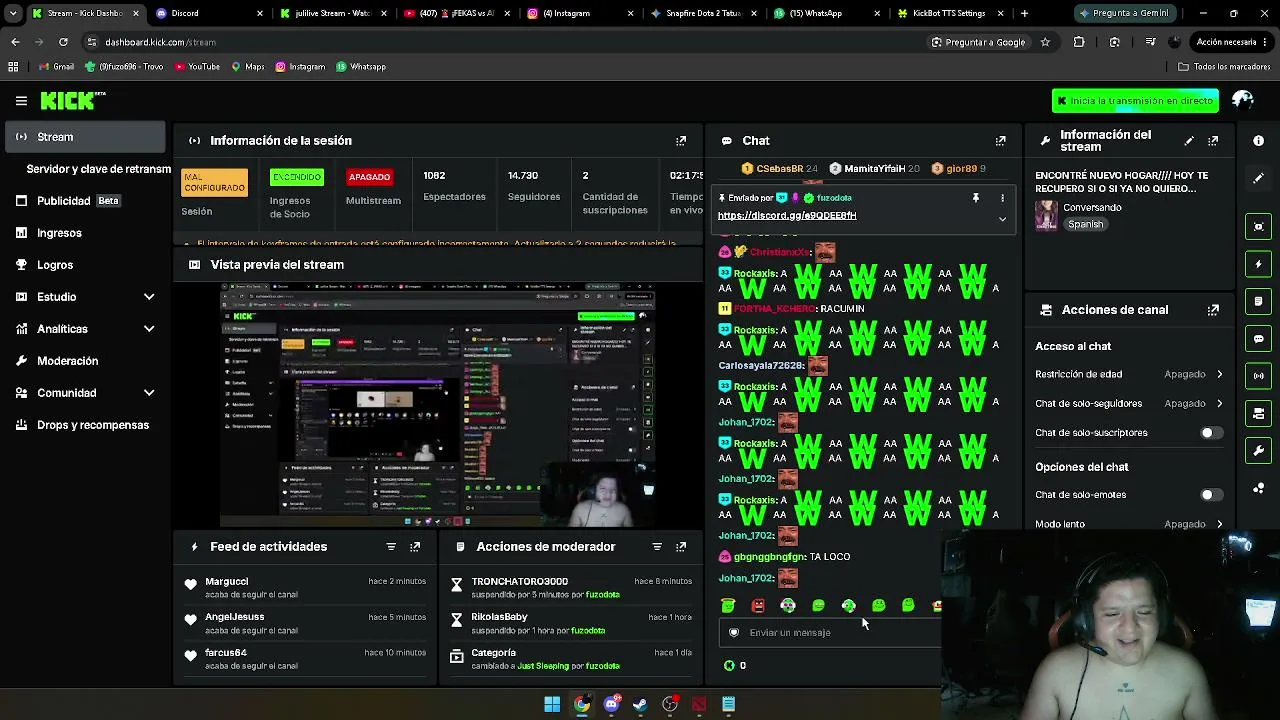The height and width of the screenshot is (720, 1280).
Task: Click the chat identity shield icon in message box
Action: 734,632
